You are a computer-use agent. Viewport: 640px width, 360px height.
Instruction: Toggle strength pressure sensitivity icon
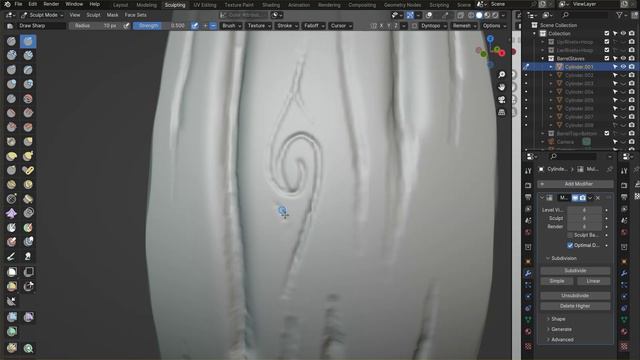[x=195, y=25]
